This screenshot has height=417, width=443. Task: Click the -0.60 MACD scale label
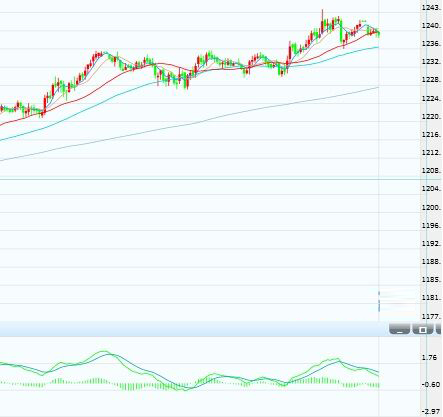click(x=431, y=385)
